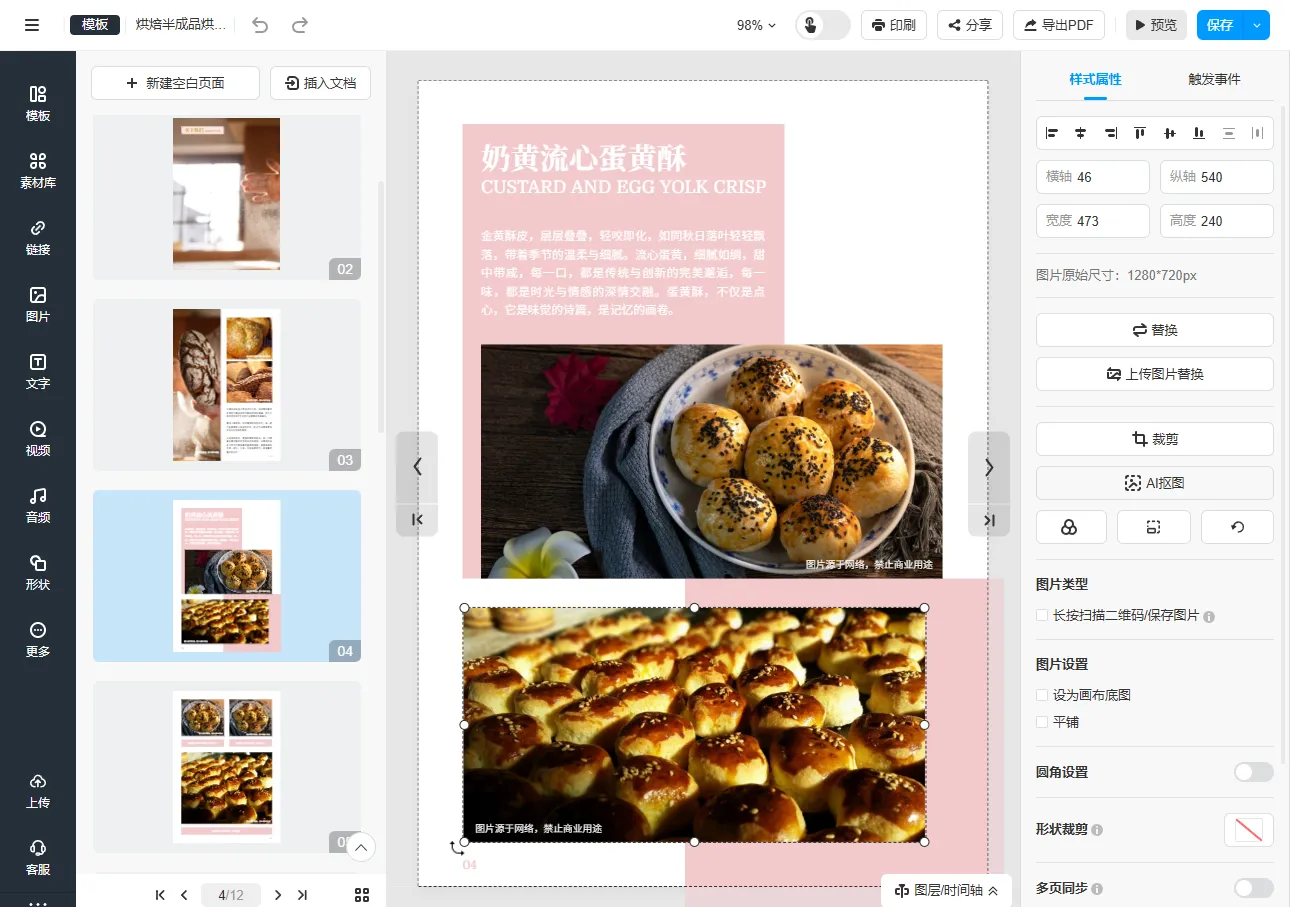Click the dashed-frame image fit icon
The width and height of the screenshot is (1290, 907).
pos(1153,527)
